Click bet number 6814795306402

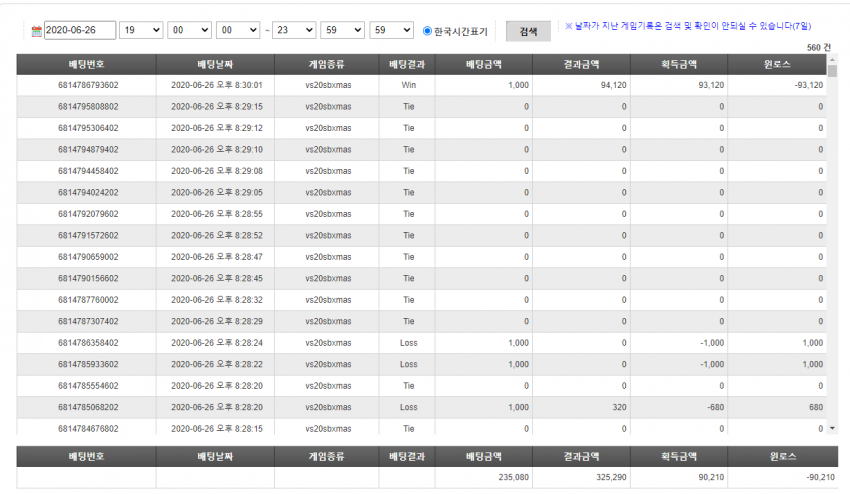point(88,128)
